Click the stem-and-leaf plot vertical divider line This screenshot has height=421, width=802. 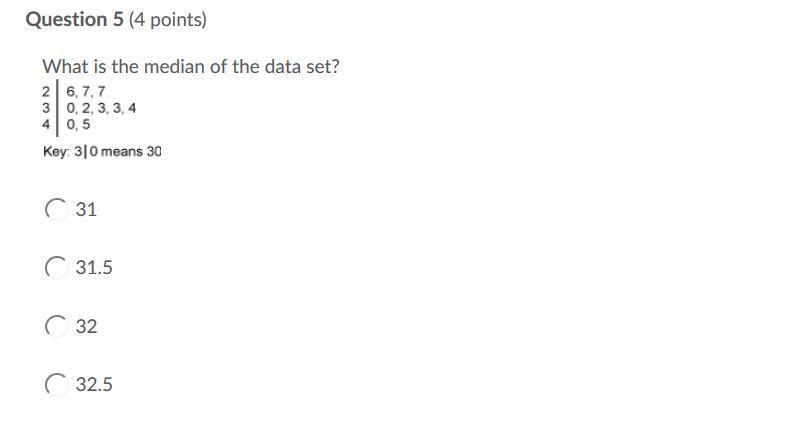point(57,108)
